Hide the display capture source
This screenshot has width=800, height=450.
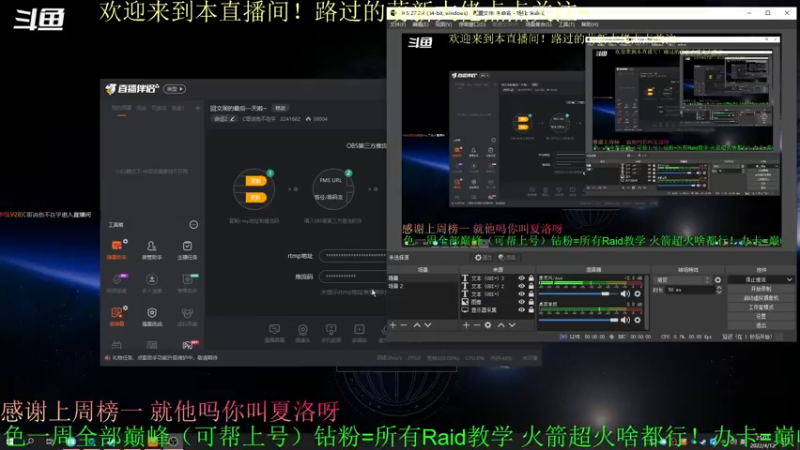click(x=521, y=310)
